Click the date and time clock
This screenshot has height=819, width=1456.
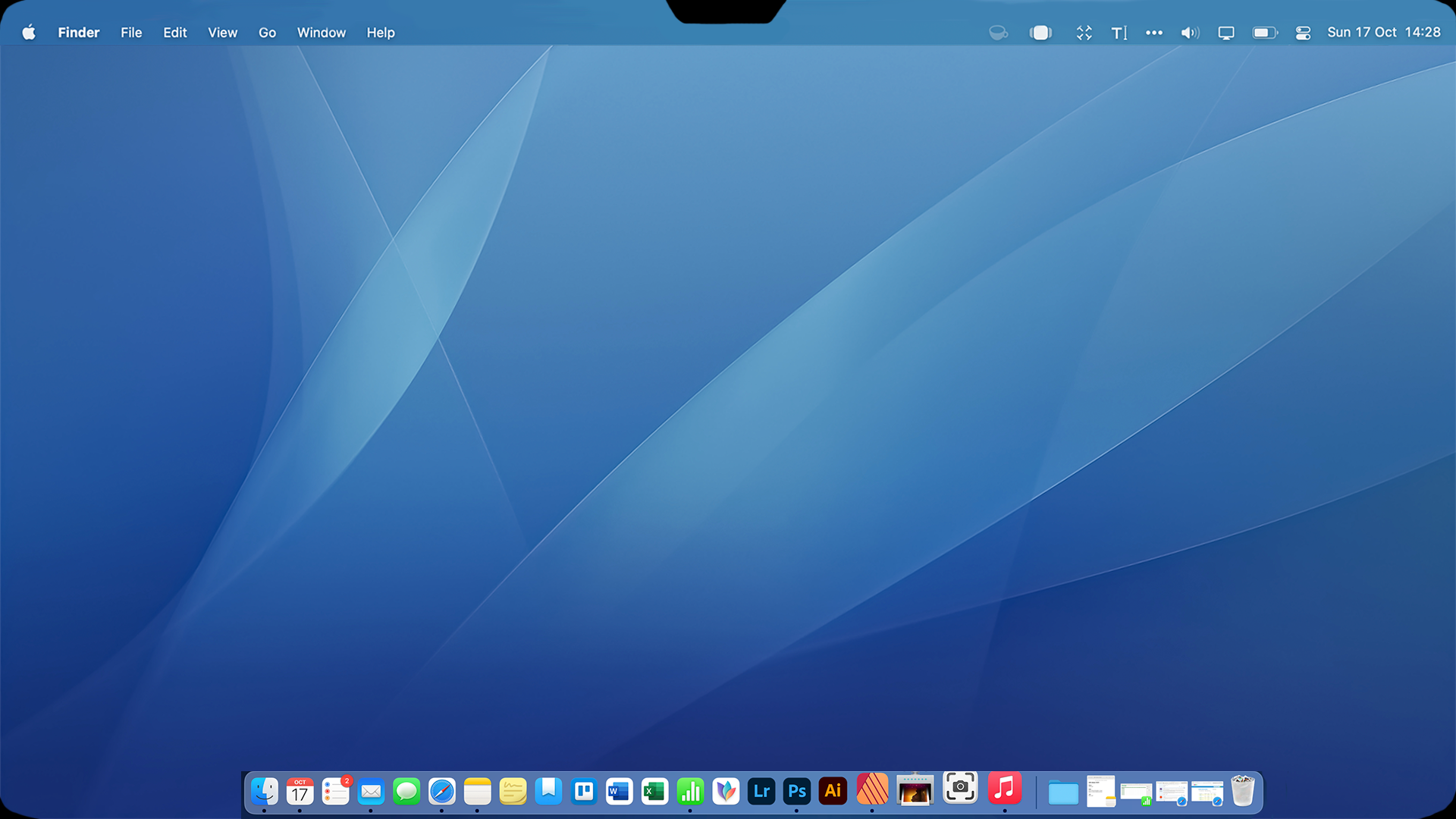1383,33
